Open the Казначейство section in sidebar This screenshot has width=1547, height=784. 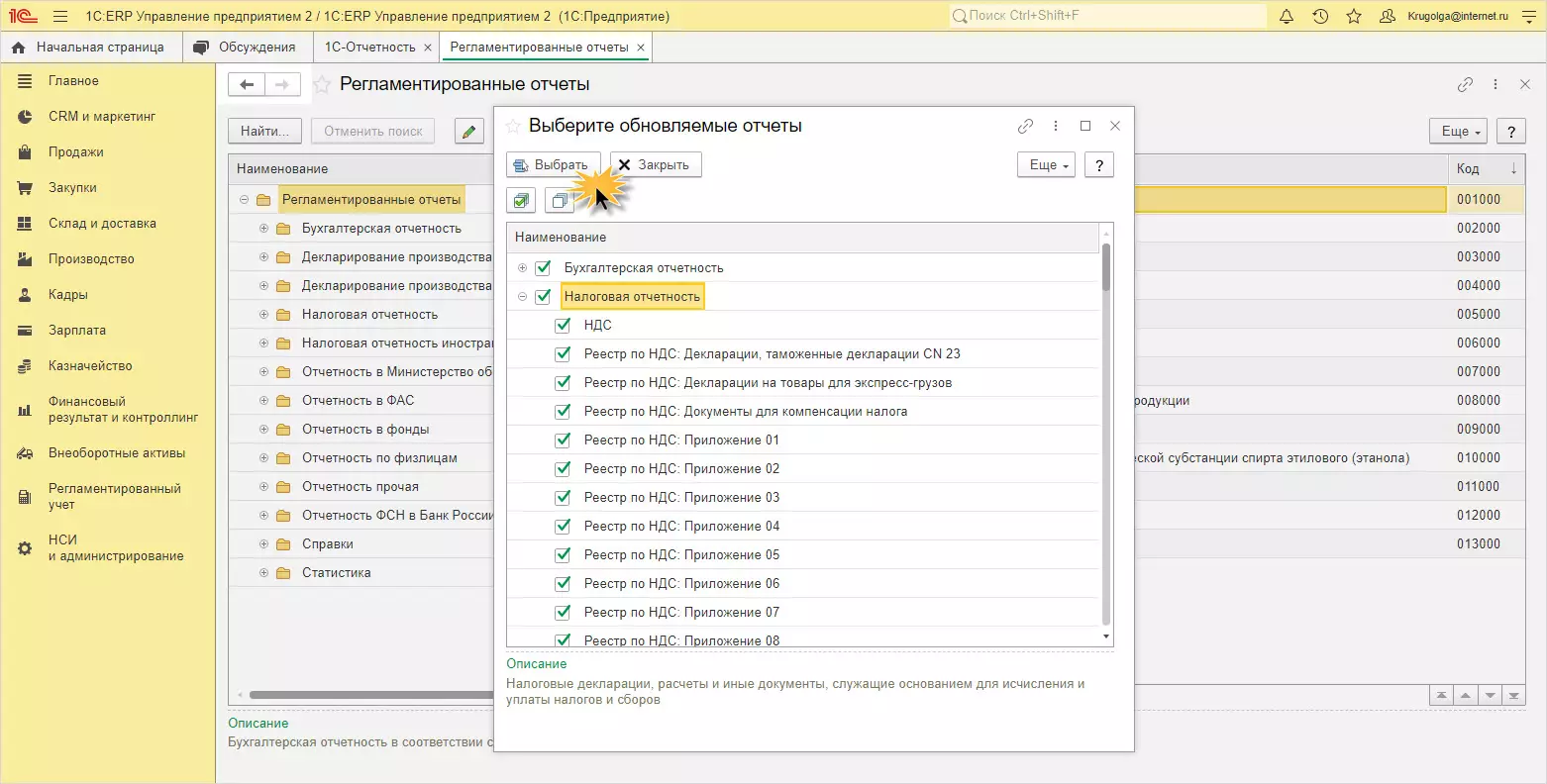pyautogui.click(x=90, y=366)
